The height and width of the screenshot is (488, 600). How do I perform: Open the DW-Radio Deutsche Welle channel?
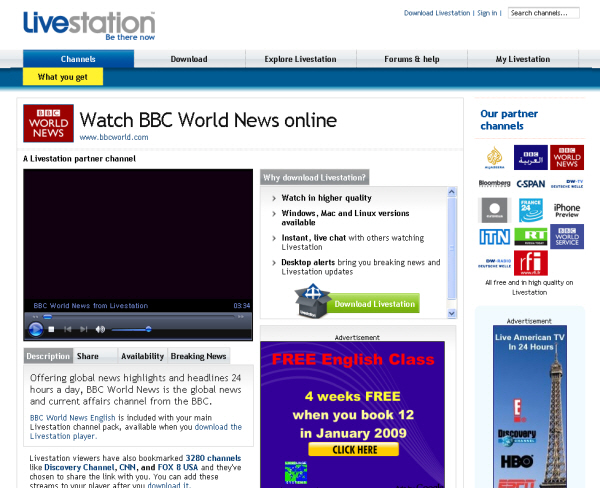tap(494, 263)
